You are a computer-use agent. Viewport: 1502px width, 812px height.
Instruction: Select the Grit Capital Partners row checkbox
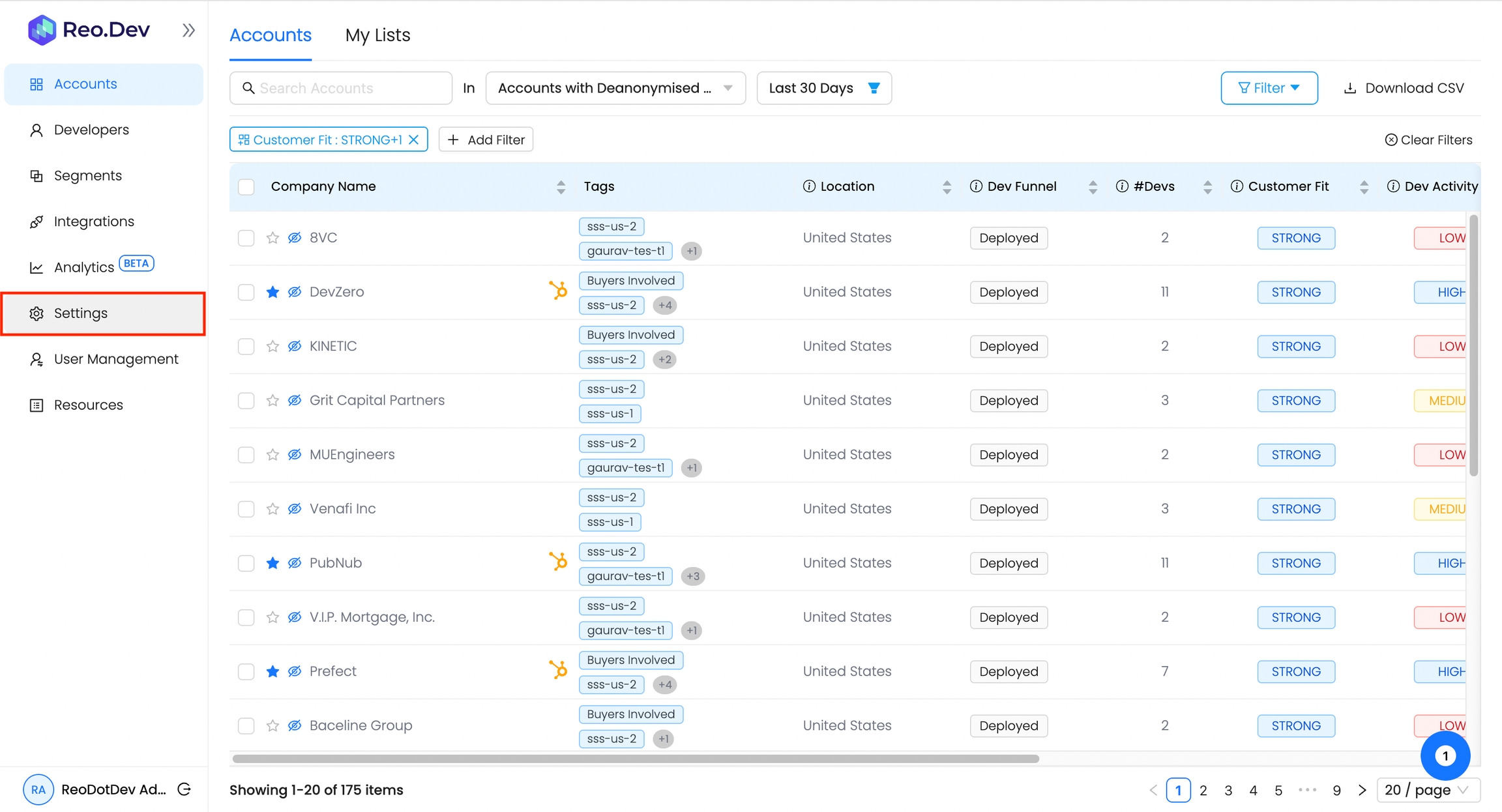click(x=246, y=400)
